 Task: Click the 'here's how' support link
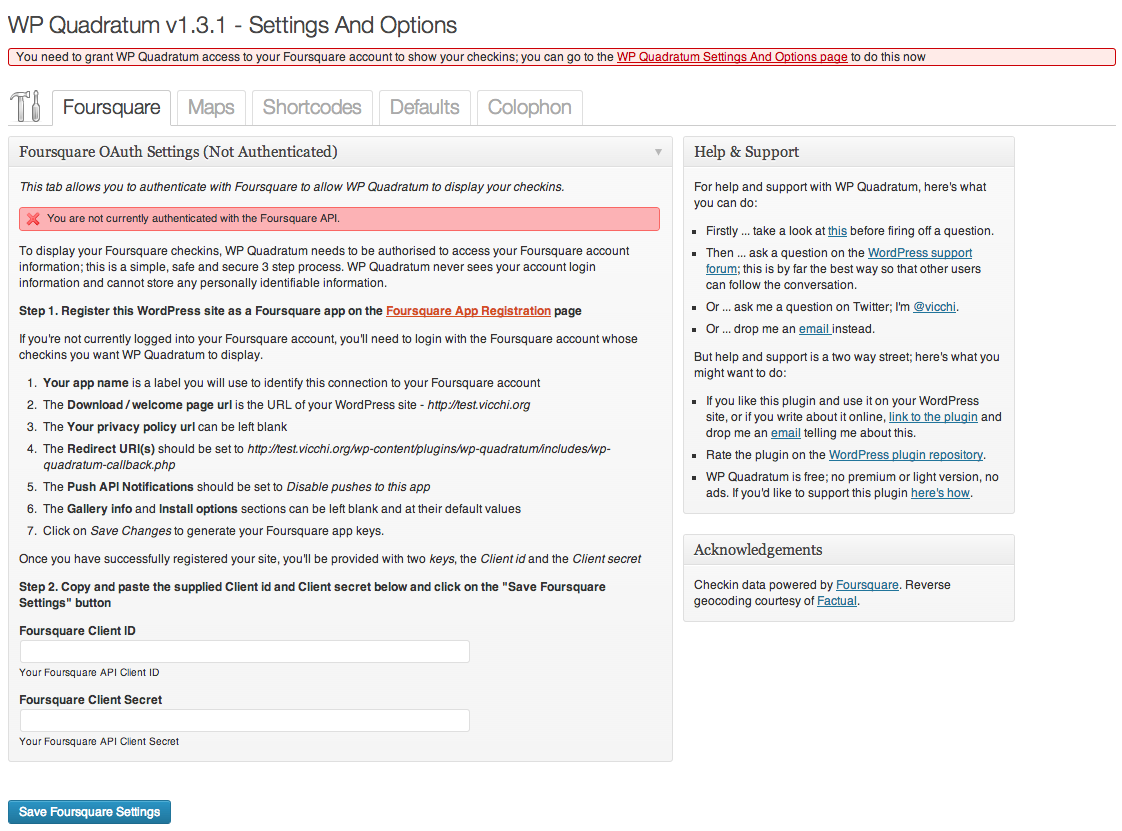[x=940, y=492]
